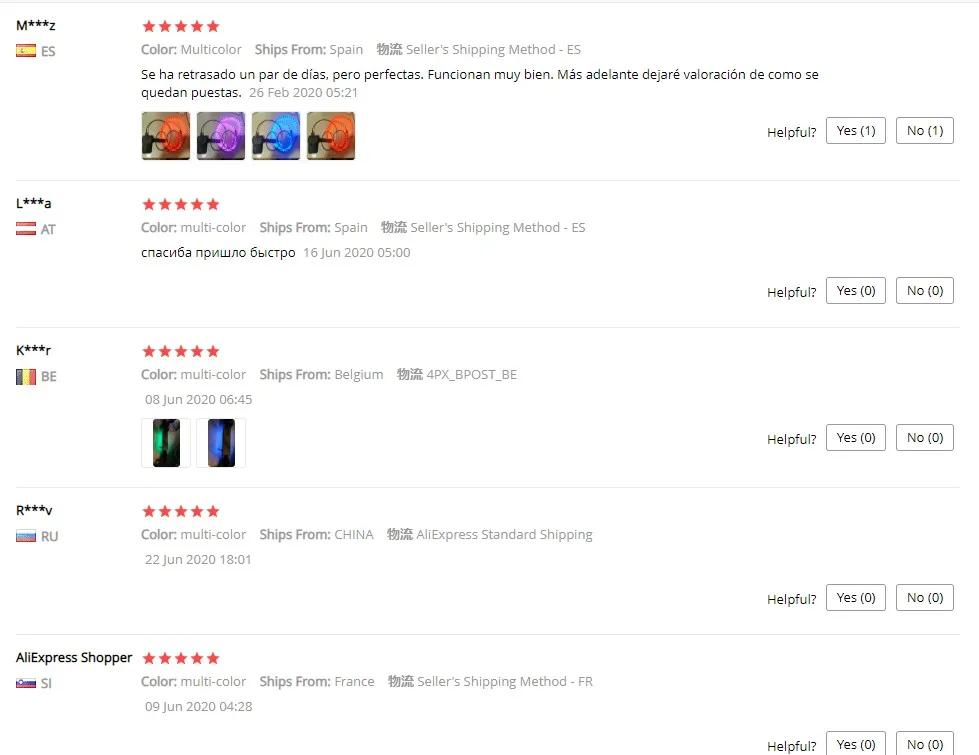The width and height of the screenshot is (979, 755).
Task: Open the purple LED photo thumbnail
Action: click(221, 136)
